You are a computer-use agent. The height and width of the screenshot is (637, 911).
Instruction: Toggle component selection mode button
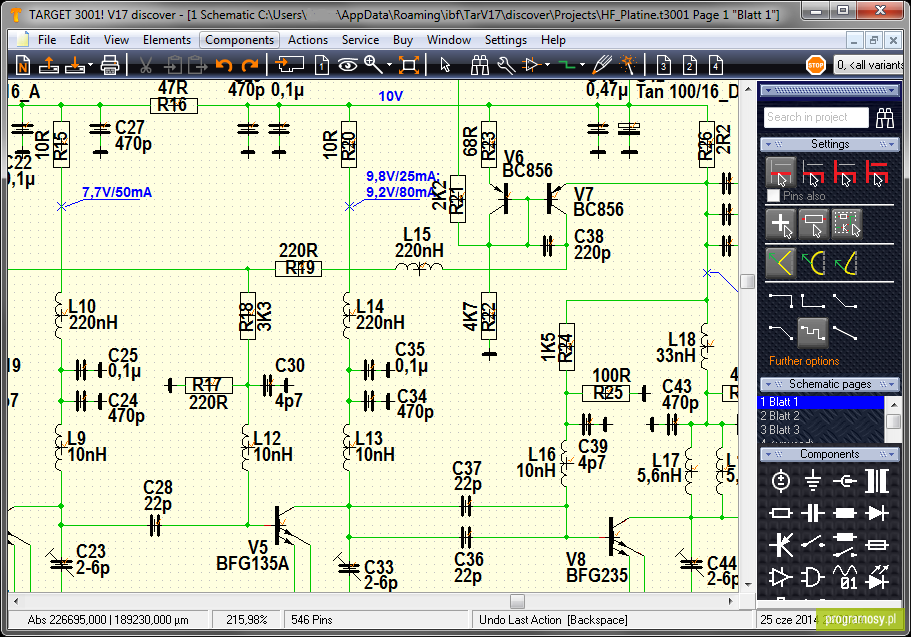813,224
